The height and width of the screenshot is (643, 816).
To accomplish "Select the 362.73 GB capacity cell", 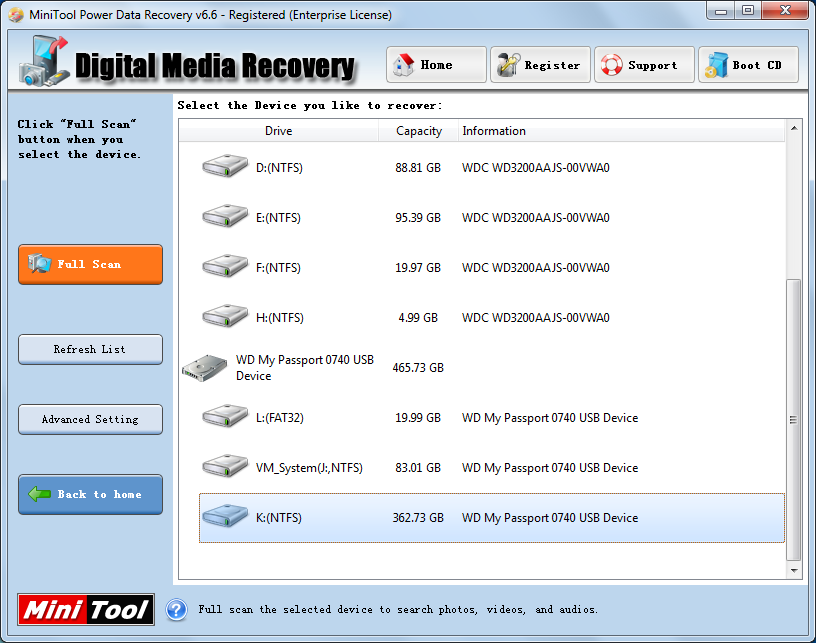I will tap(418, 518).
